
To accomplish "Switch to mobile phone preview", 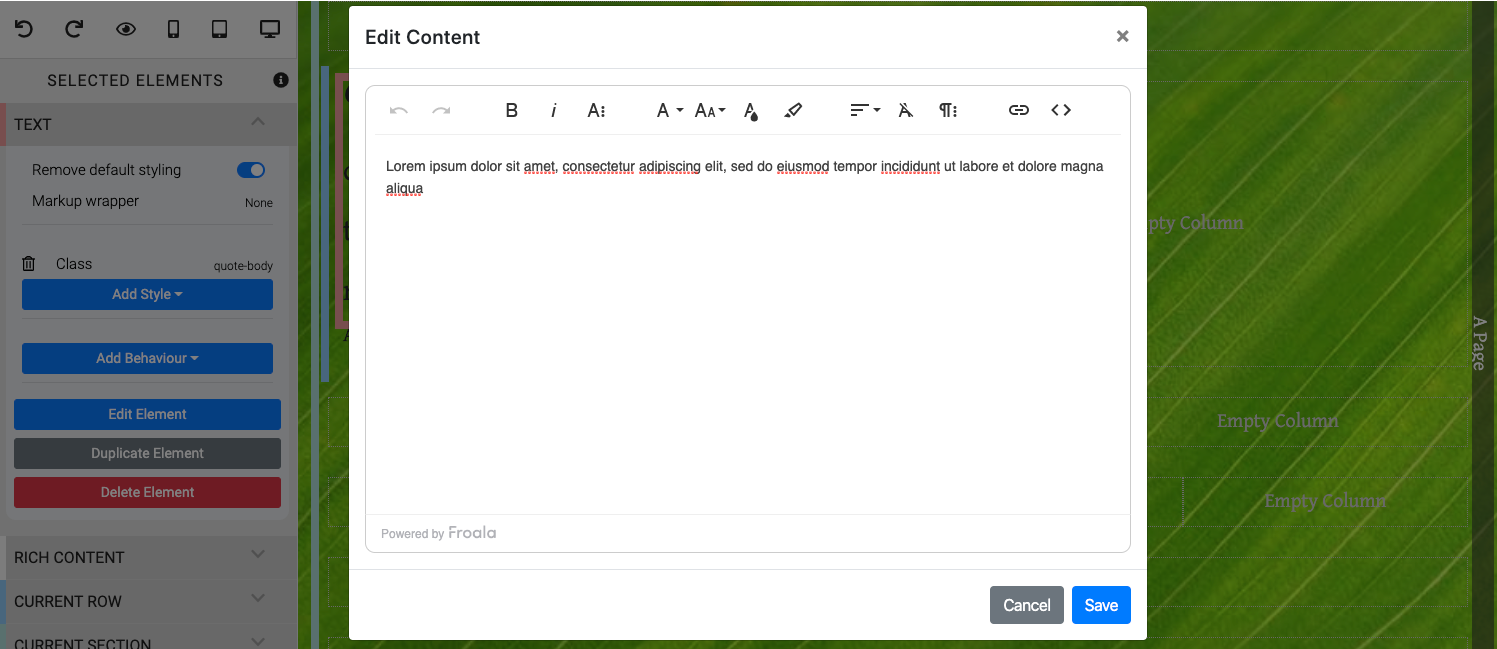I will pos(173,29).
